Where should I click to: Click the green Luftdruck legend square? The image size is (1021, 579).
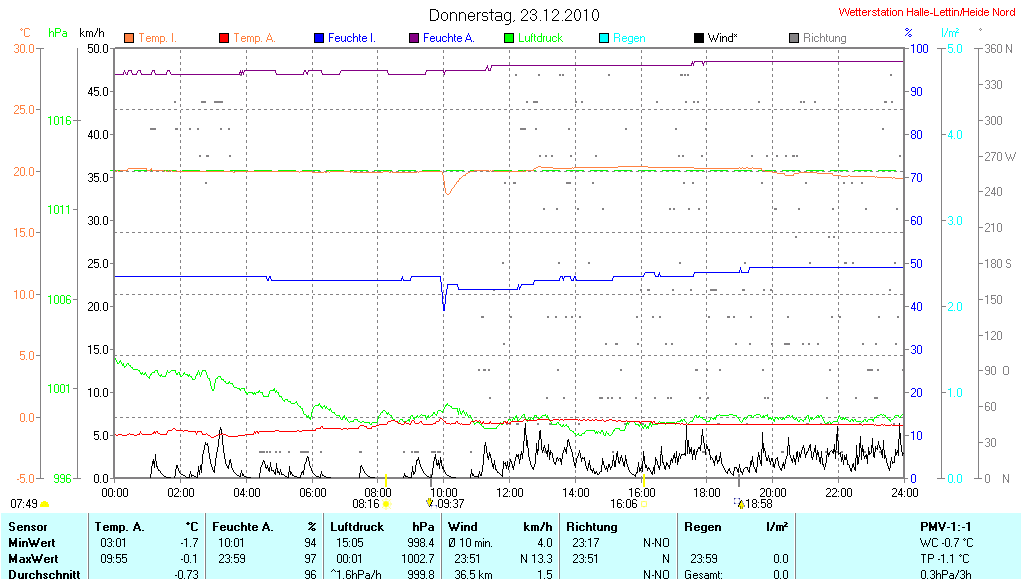coord(509,38)
